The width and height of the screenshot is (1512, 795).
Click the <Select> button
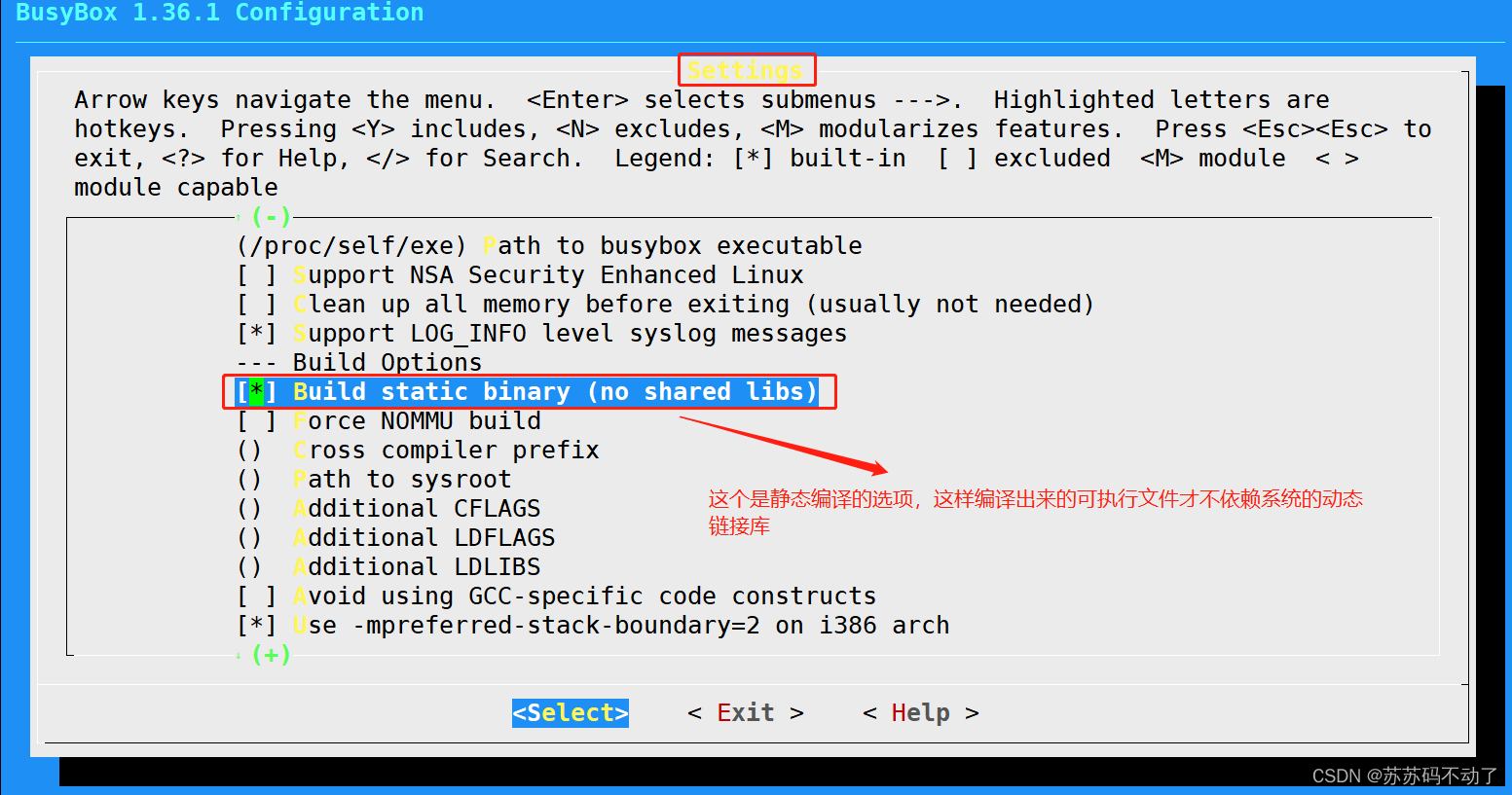click(x=571, y=713)
